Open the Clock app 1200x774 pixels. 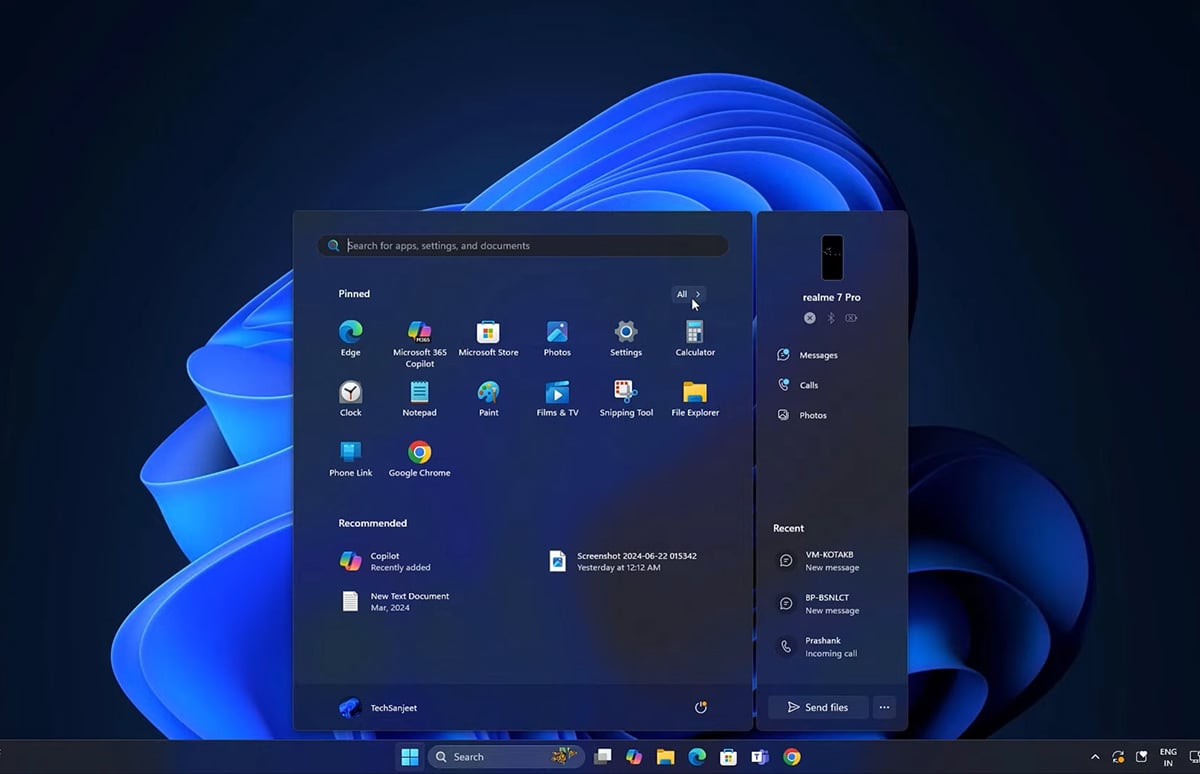pos(350,399)
